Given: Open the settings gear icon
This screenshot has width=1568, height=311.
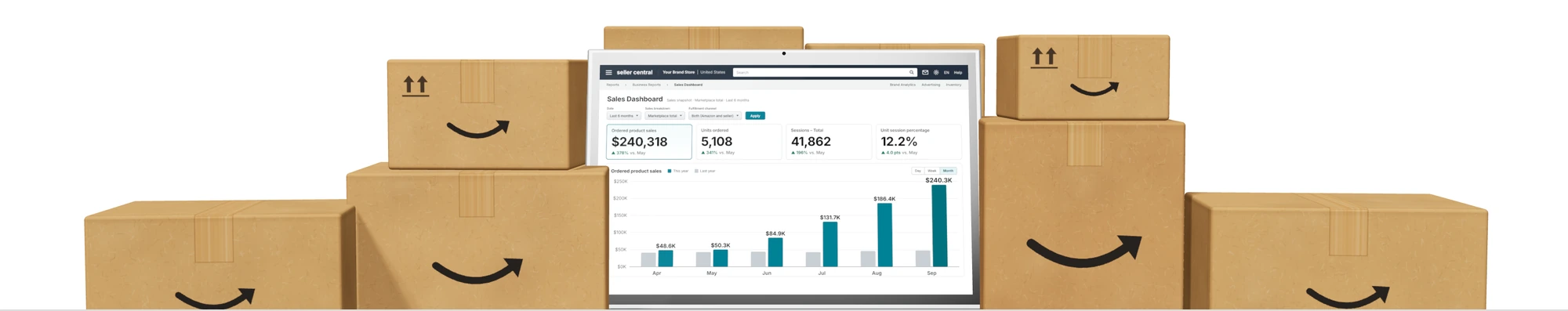Looking at the screenshot, I should tap(936, 72).
